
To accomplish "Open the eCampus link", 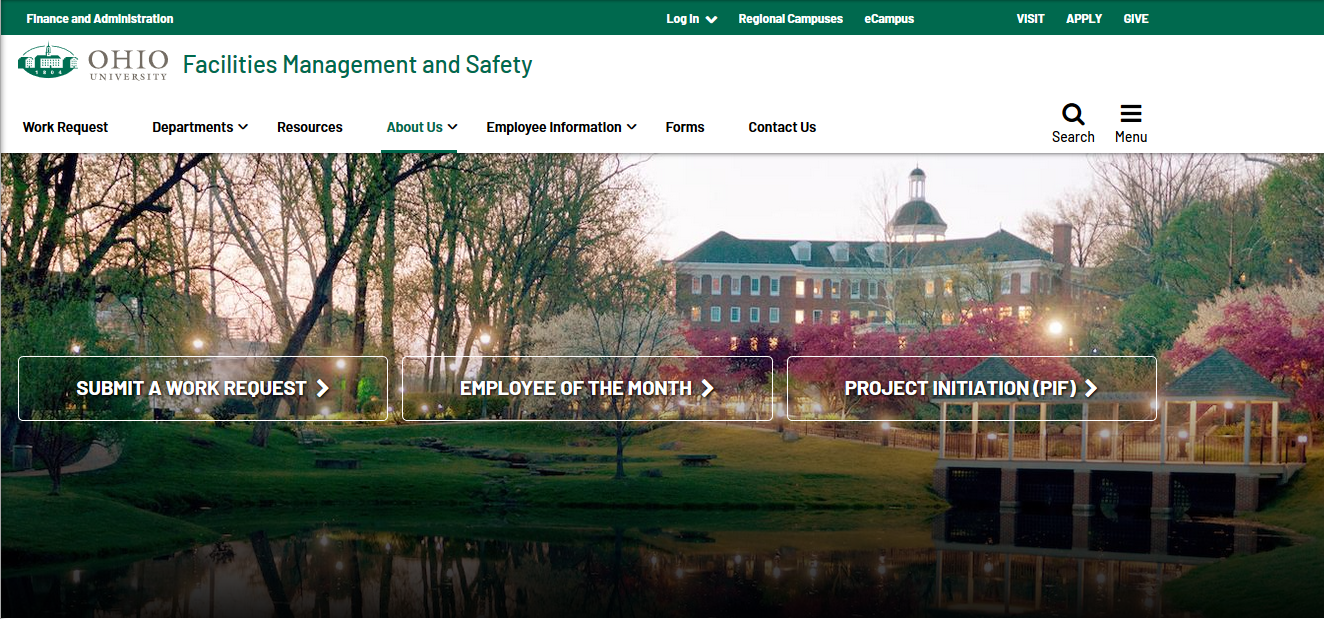I will point(889,19).
